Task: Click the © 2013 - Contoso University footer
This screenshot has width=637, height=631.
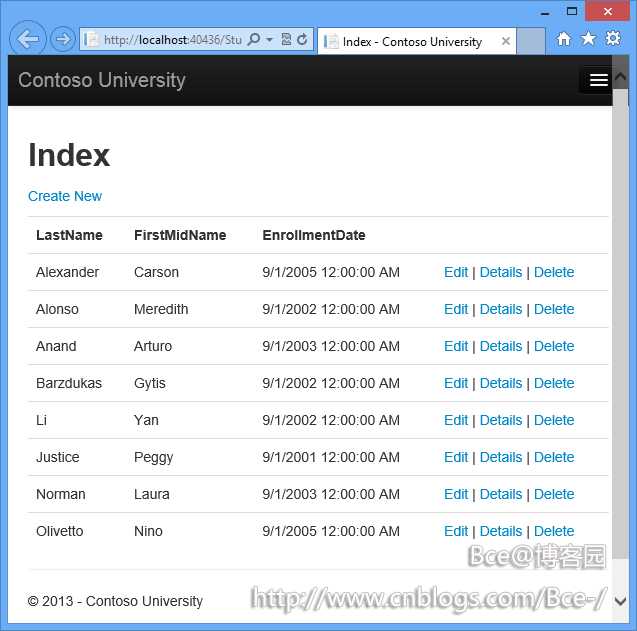Action: (115, 601)
